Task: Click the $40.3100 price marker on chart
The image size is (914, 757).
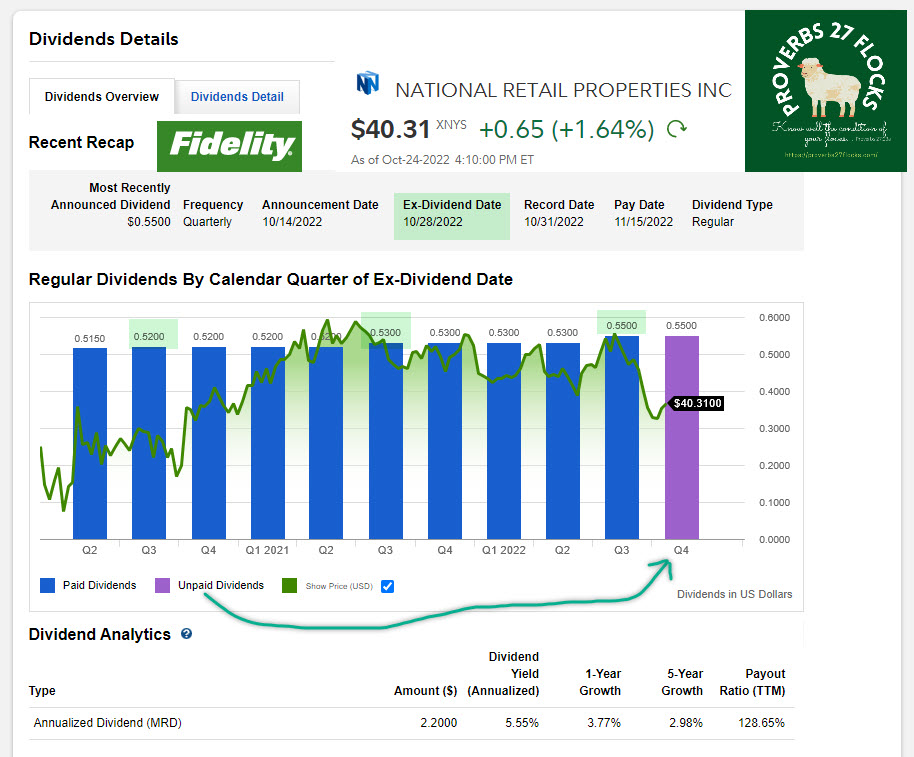Action: [x=696, y=403]
